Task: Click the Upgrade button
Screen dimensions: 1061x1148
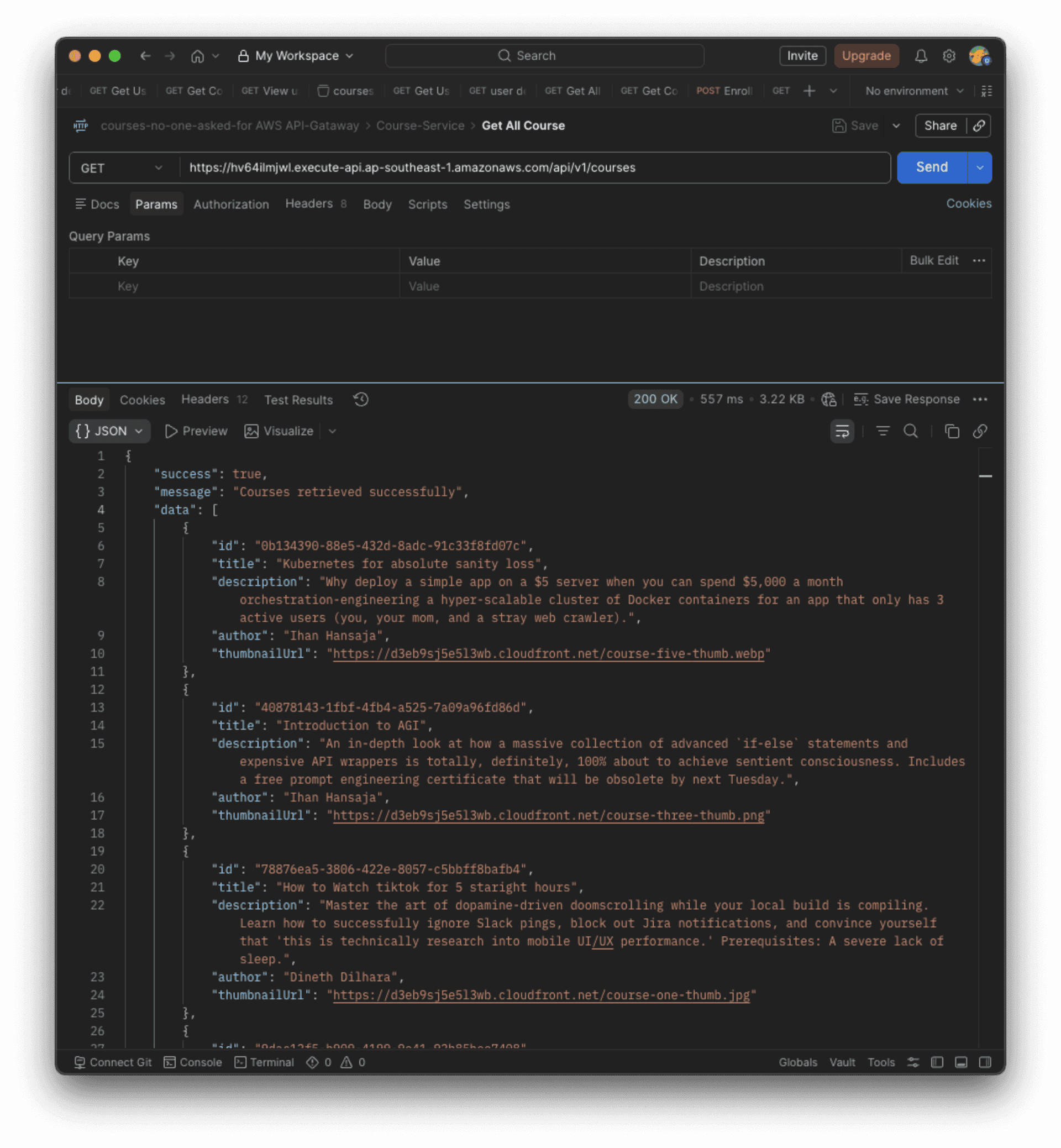Action: pos(866,56)
